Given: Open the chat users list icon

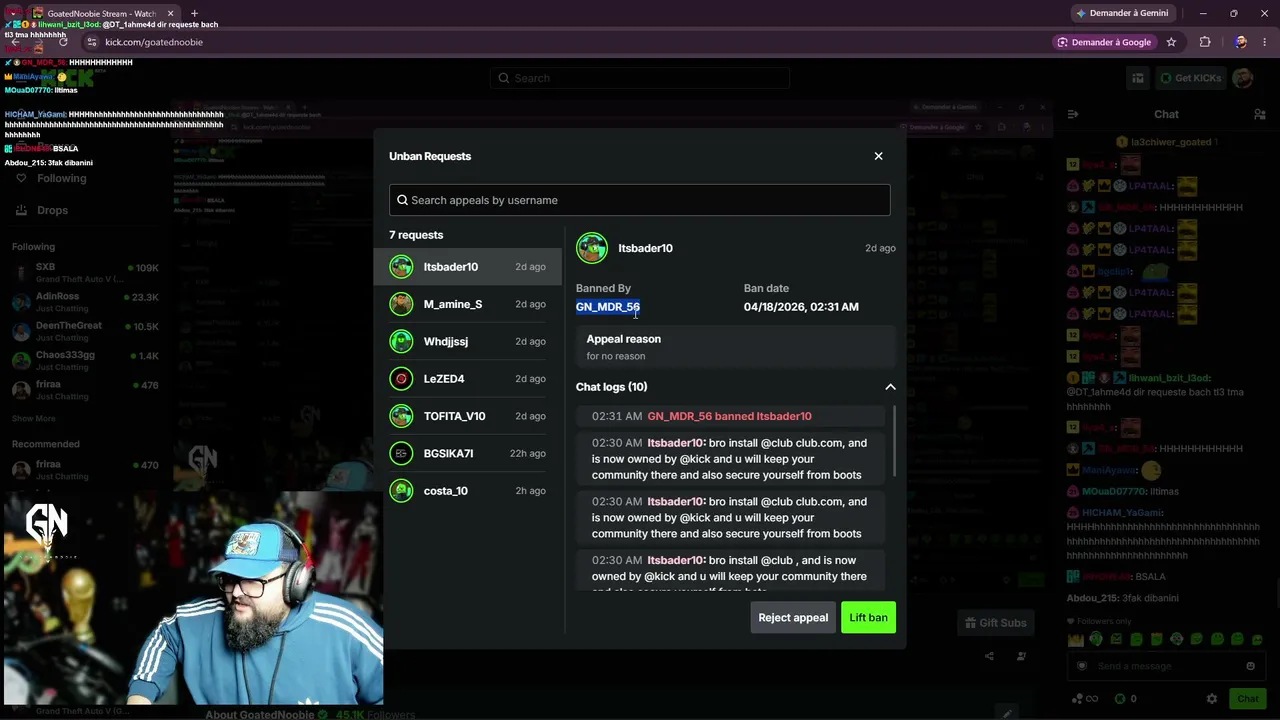Looking at the screenshot, I should [x=1259, y=115].
